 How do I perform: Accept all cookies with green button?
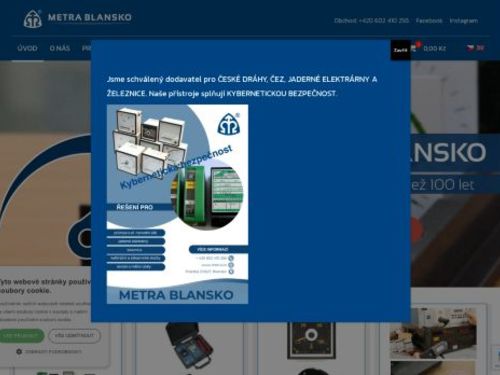22,335
